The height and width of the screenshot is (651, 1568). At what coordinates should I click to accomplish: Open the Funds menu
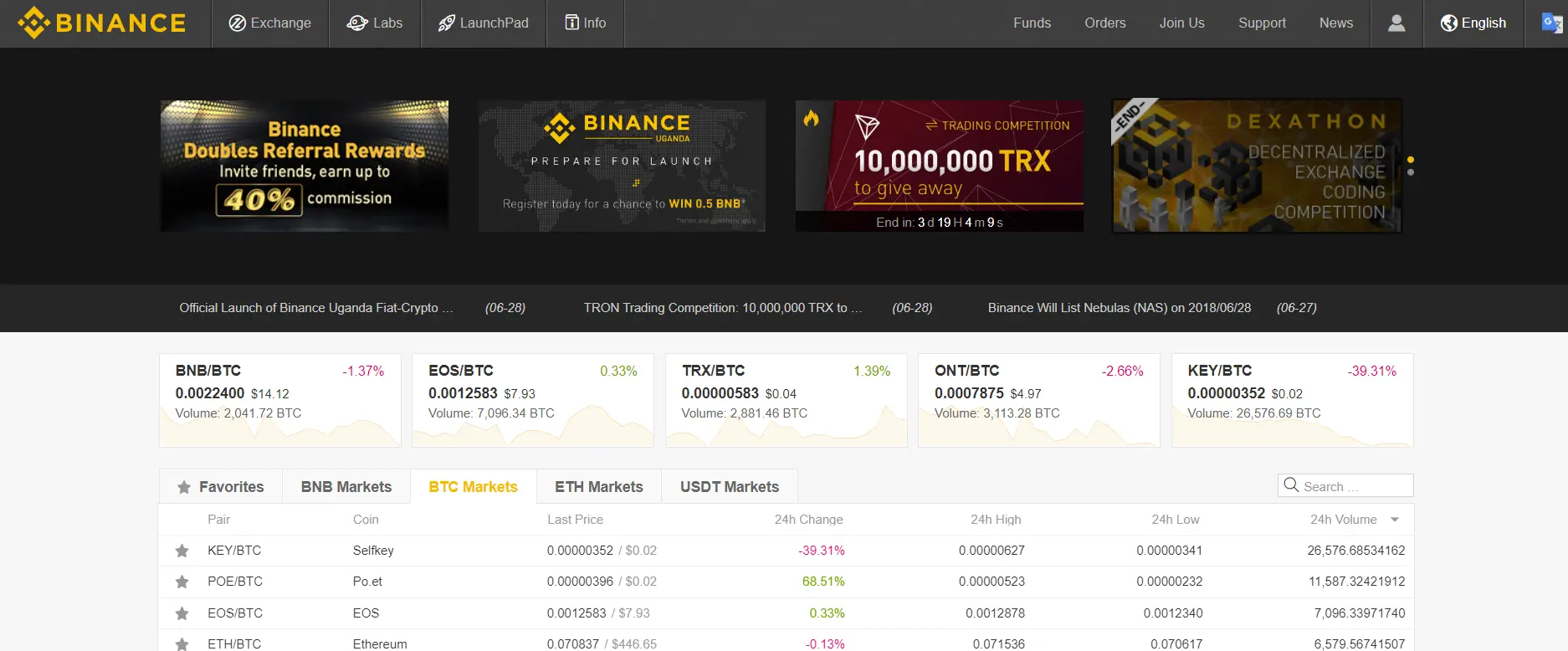[x=1032, y=23]
